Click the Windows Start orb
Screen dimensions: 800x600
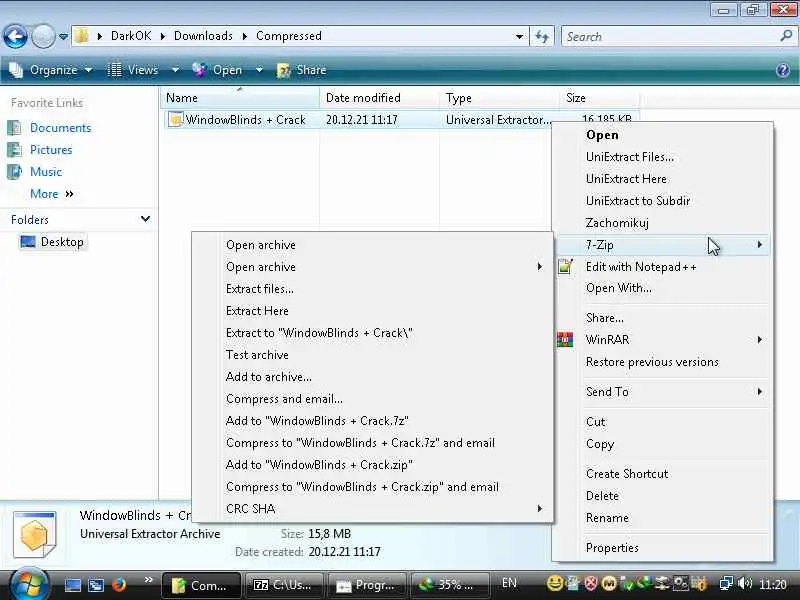(x=29, y=584)
